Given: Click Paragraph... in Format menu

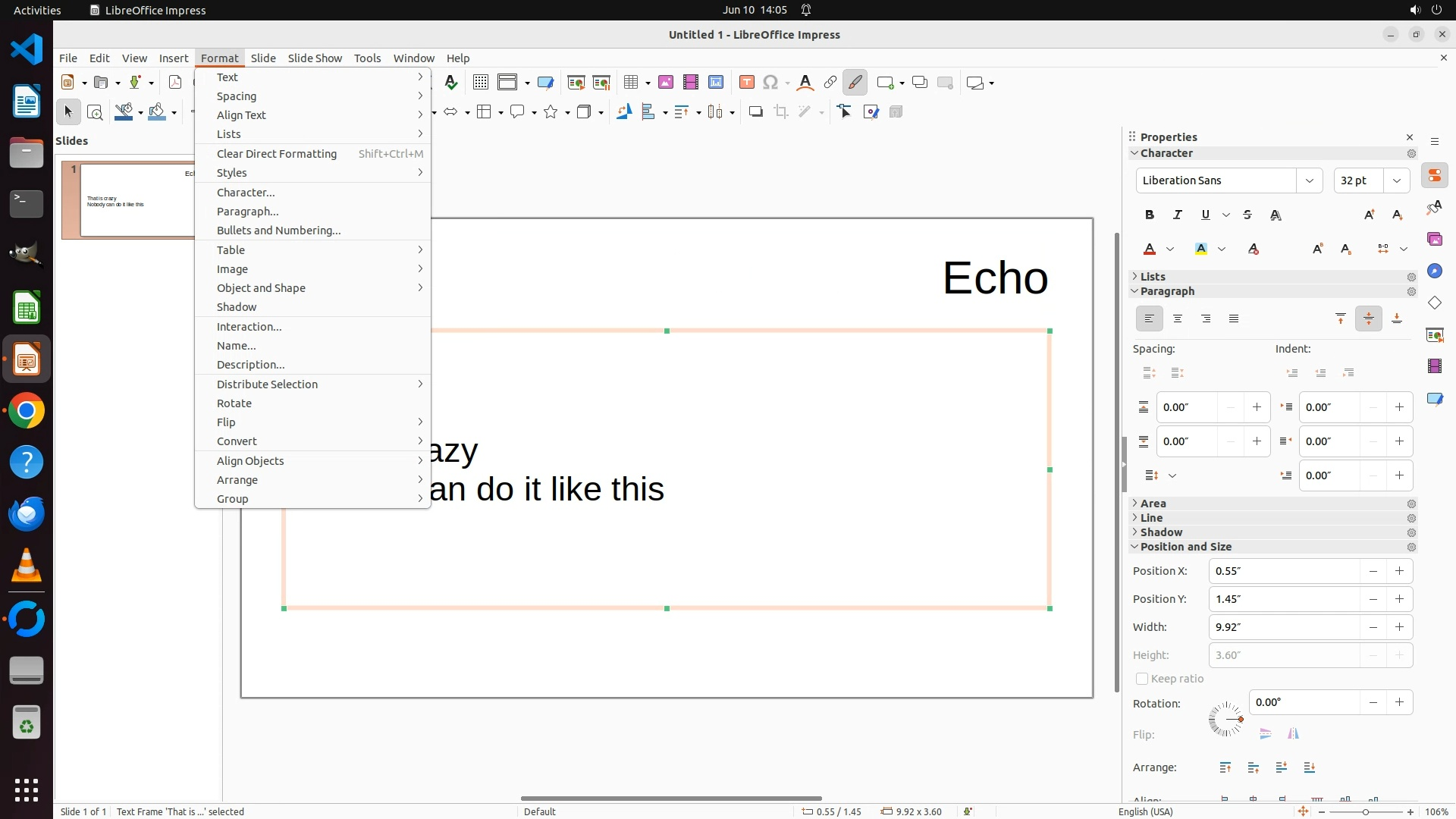Looking at the screenshot, I should (x=247, y=212).
